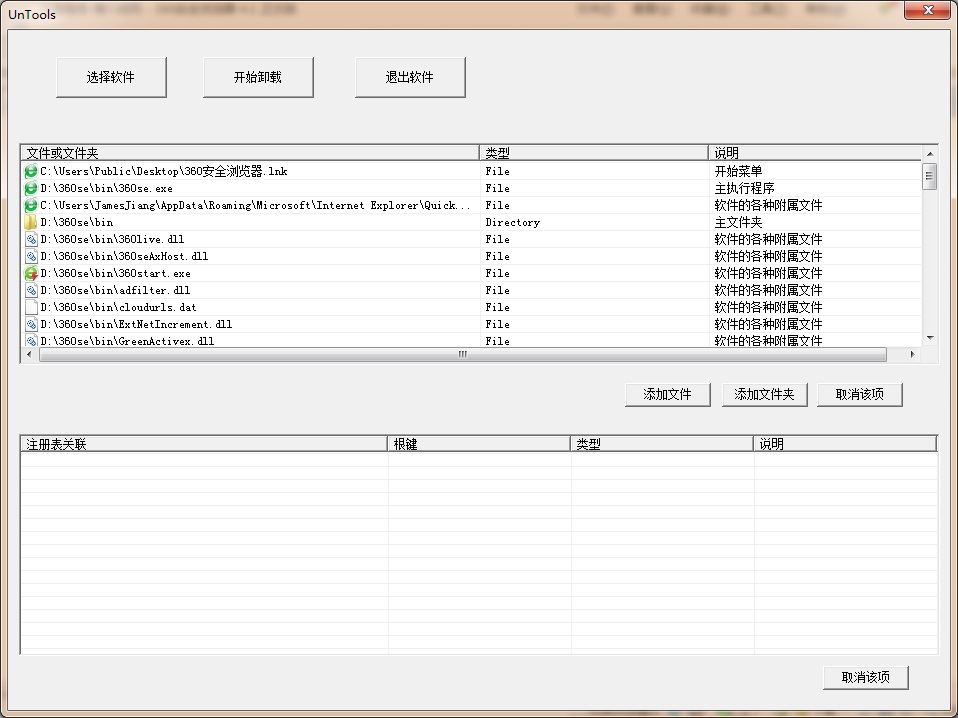
Task: Click the 选择软件 button
Action: click(111, 78)
